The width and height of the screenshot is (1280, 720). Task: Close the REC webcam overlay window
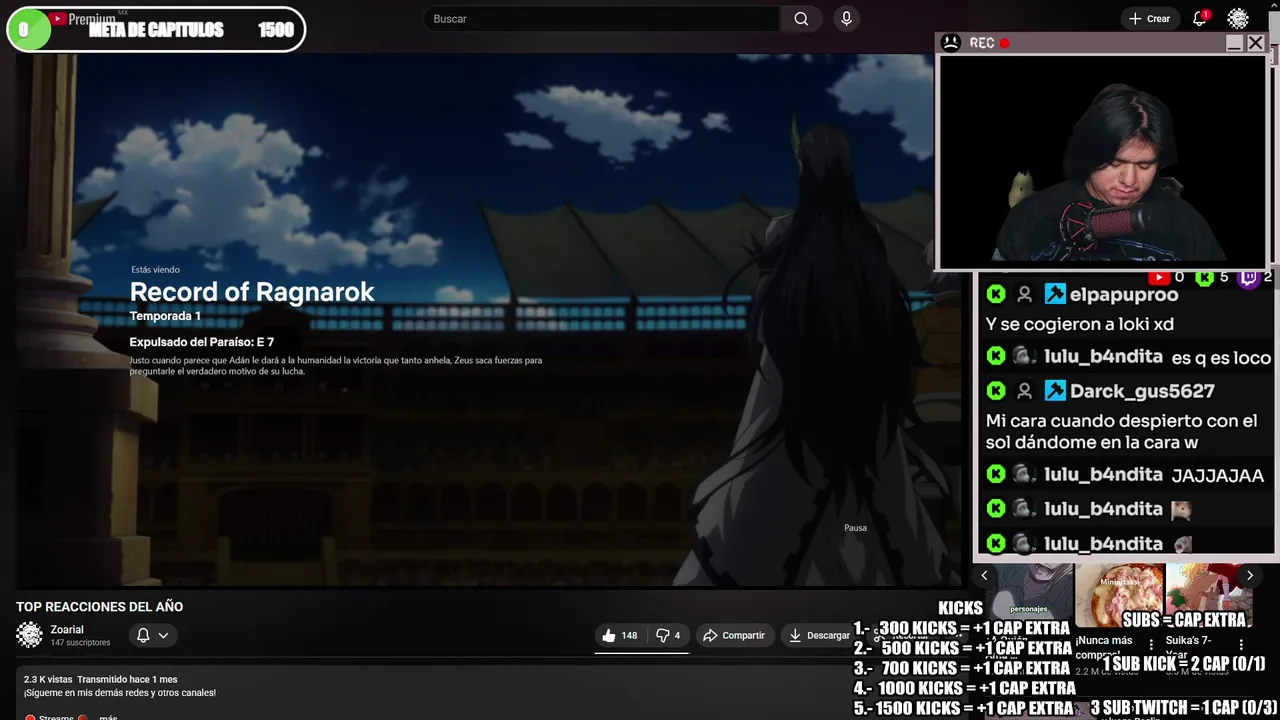click(x=1256, y=43)
